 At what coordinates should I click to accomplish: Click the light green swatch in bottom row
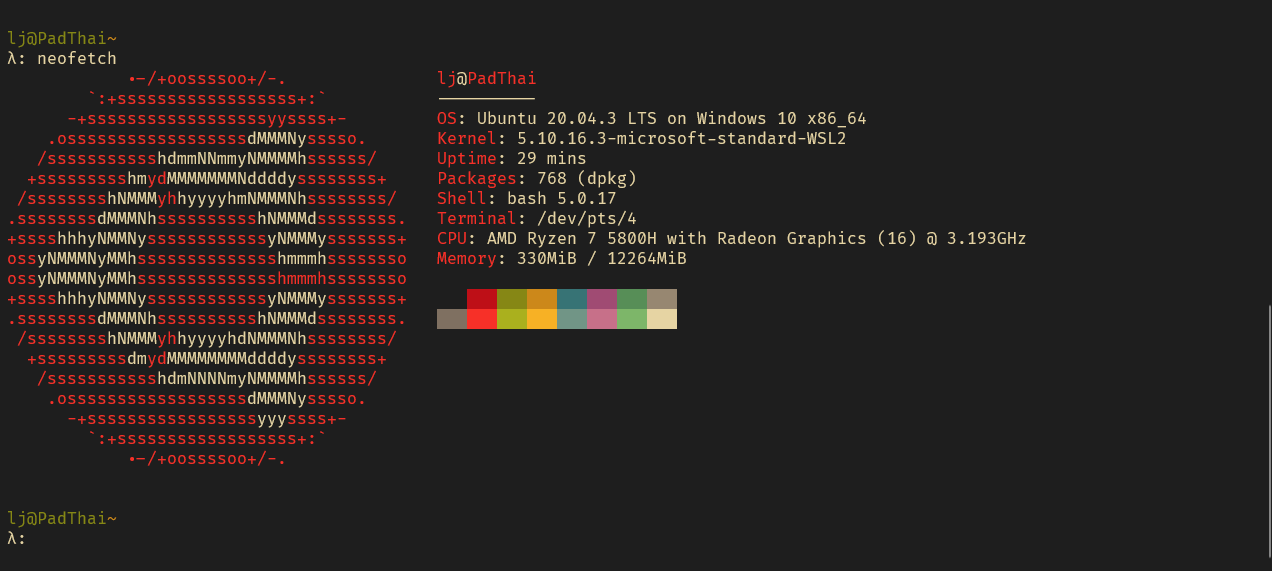tap(632, 319)
